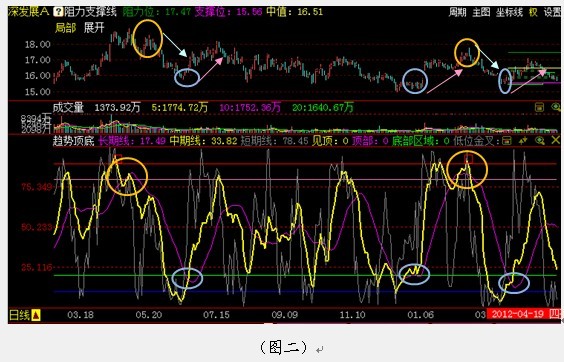564x362 pixels.
Task: Click the 展开 button
Action: click(x=94, y=27)
